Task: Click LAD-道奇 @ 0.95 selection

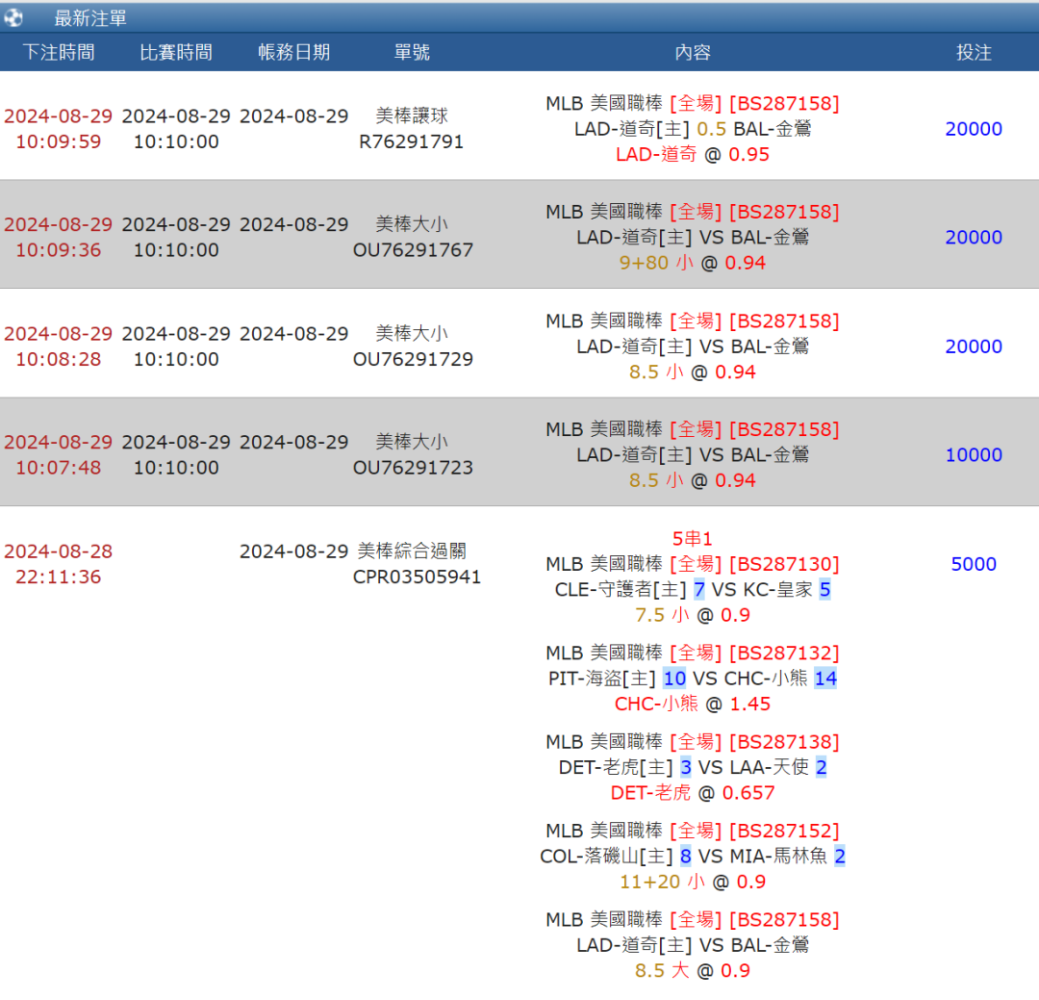Action: pos(692,154)
